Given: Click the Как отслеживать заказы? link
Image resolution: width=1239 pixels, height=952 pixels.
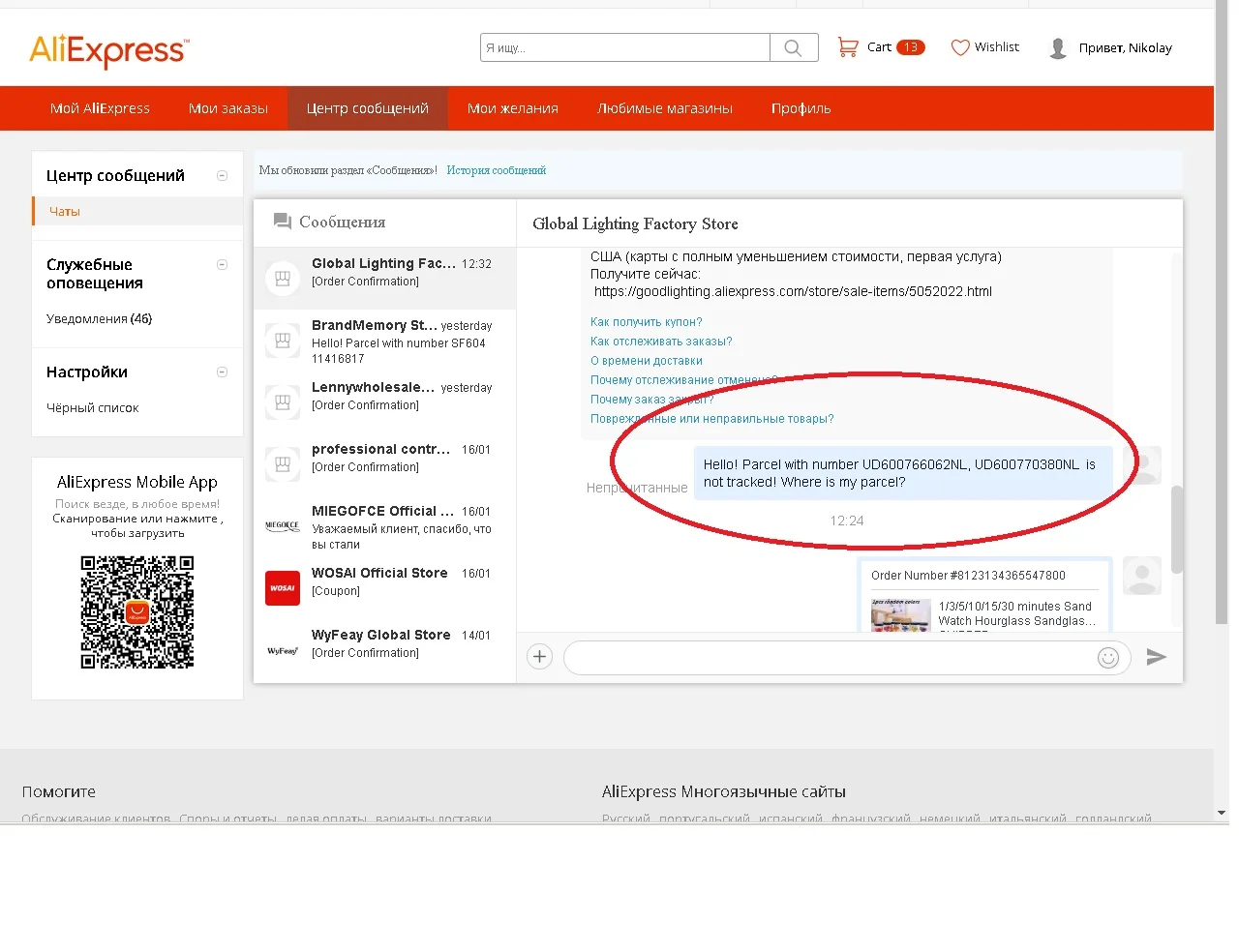Looking at the screenshot, I should click(661, 342).
